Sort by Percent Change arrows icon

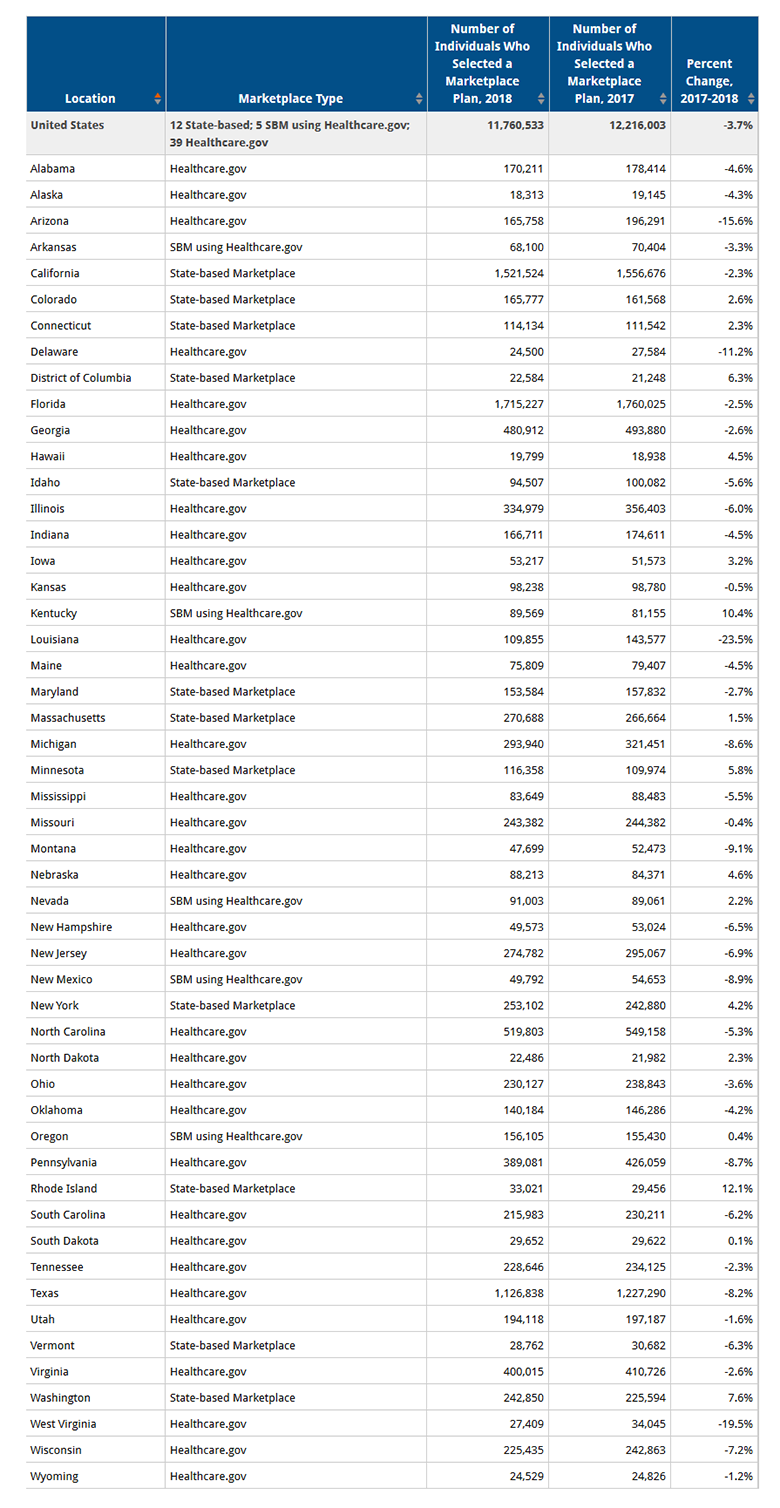tap(751, 99)
